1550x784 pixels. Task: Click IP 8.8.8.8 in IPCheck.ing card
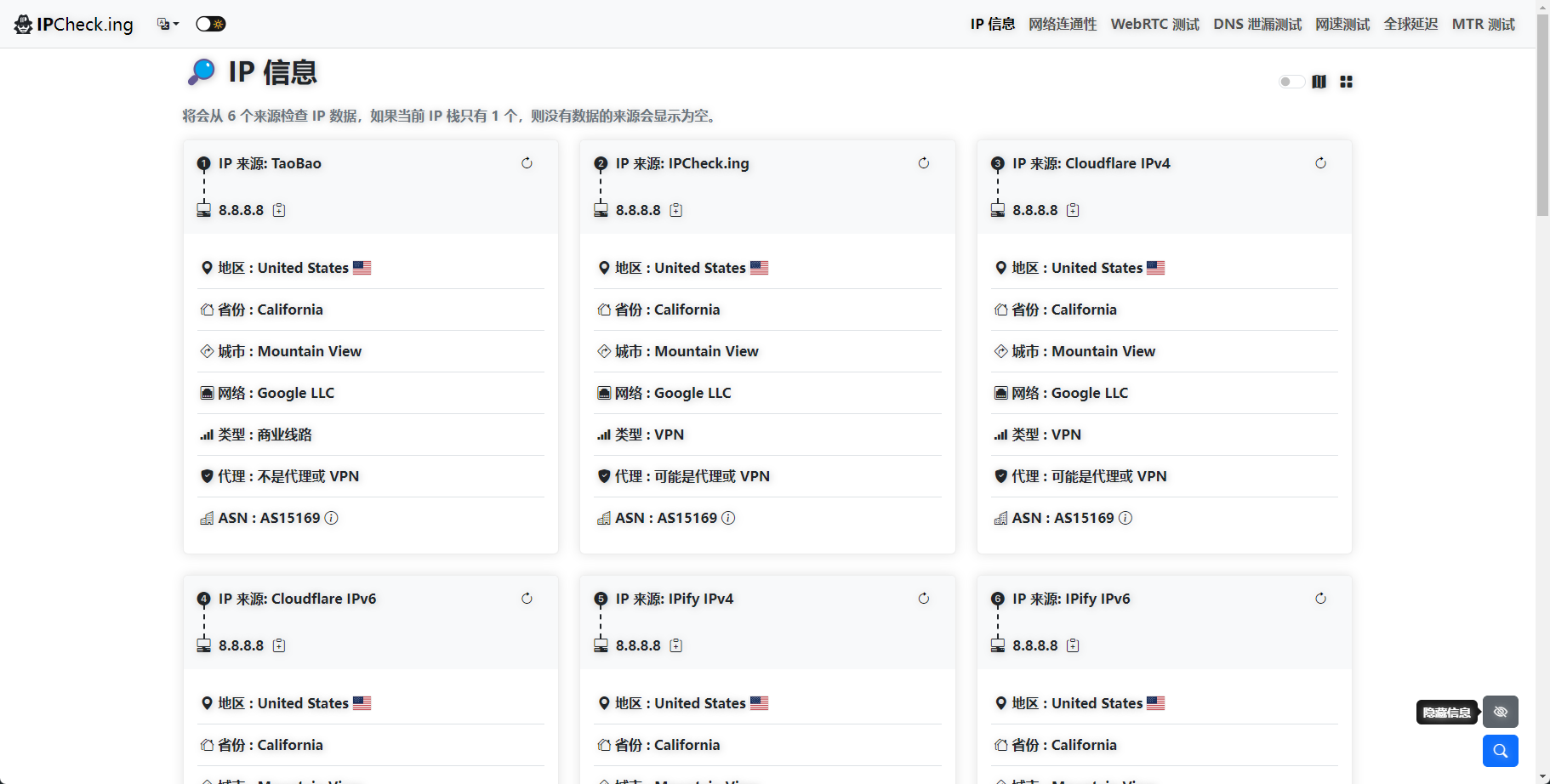click(638, 210)
